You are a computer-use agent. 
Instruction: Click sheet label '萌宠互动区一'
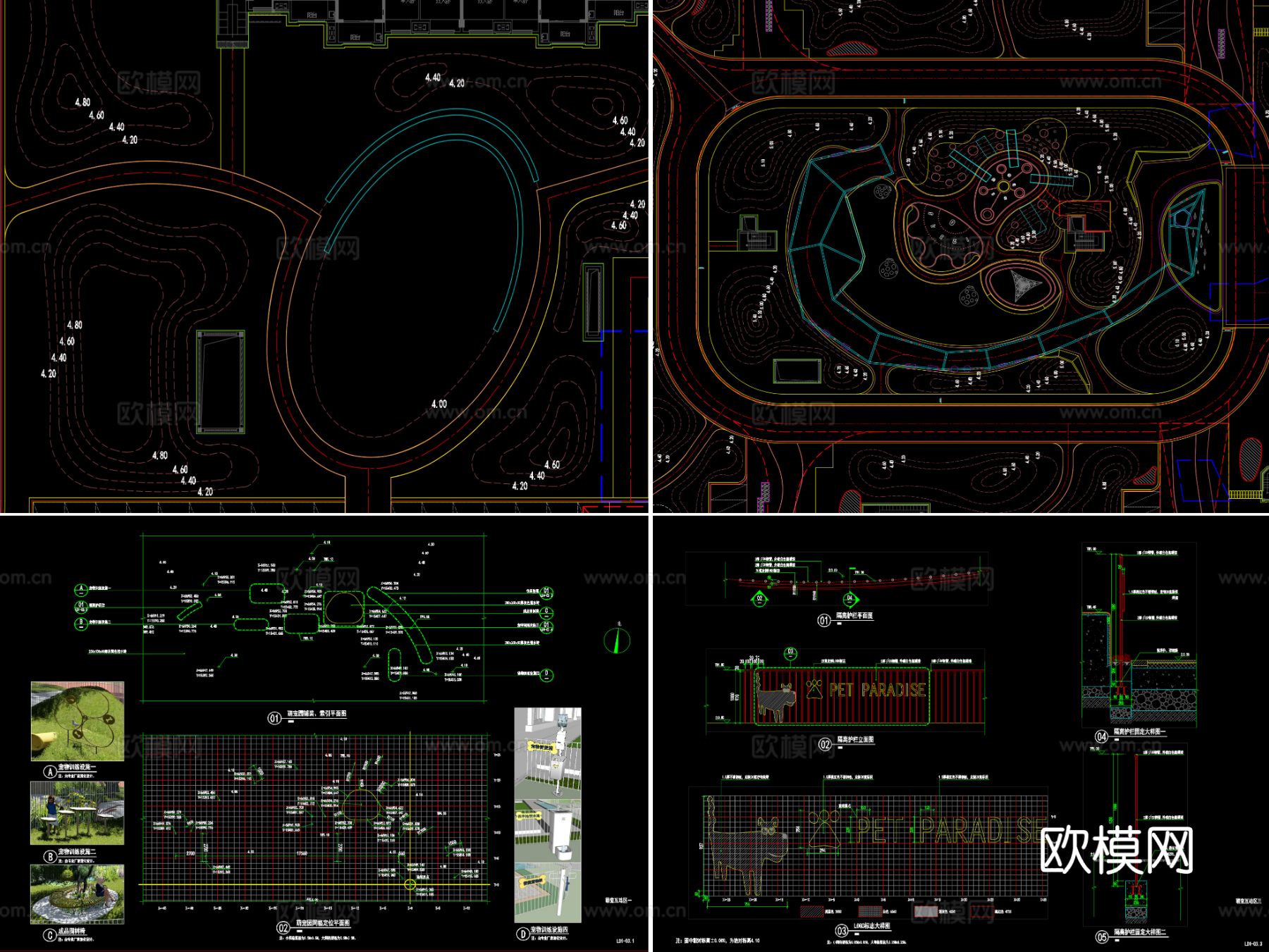pyautogui.click(x=618, y=900)
